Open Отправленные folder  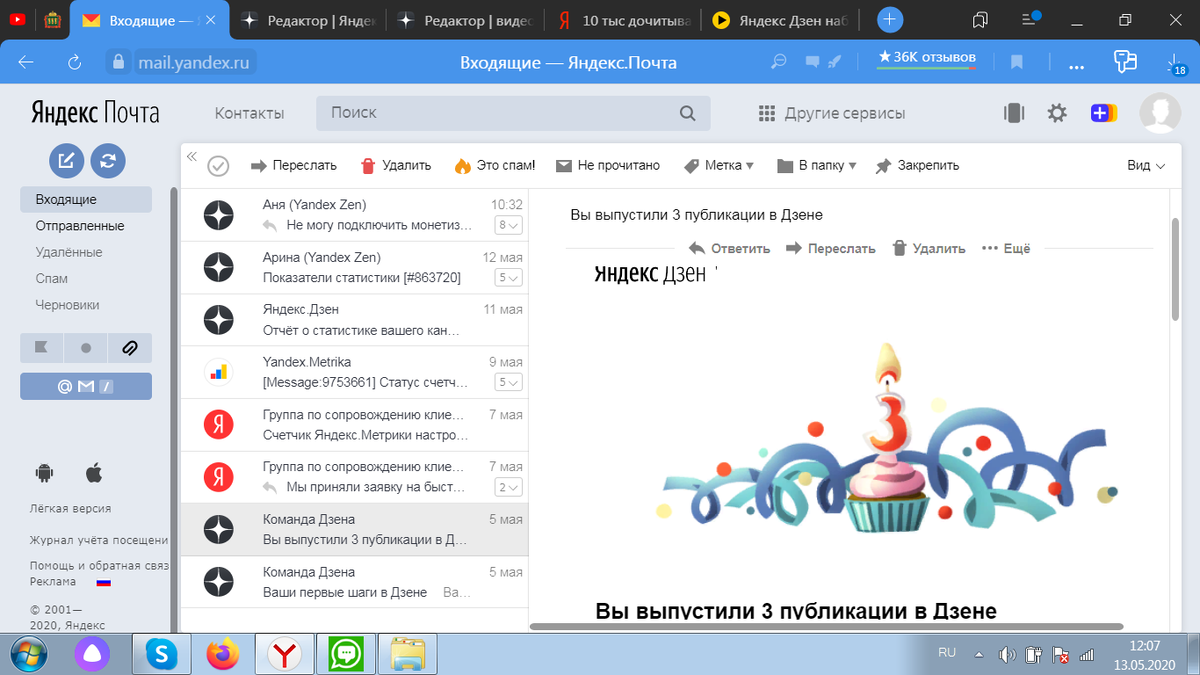pyautogui.click(x=80, y=226)
